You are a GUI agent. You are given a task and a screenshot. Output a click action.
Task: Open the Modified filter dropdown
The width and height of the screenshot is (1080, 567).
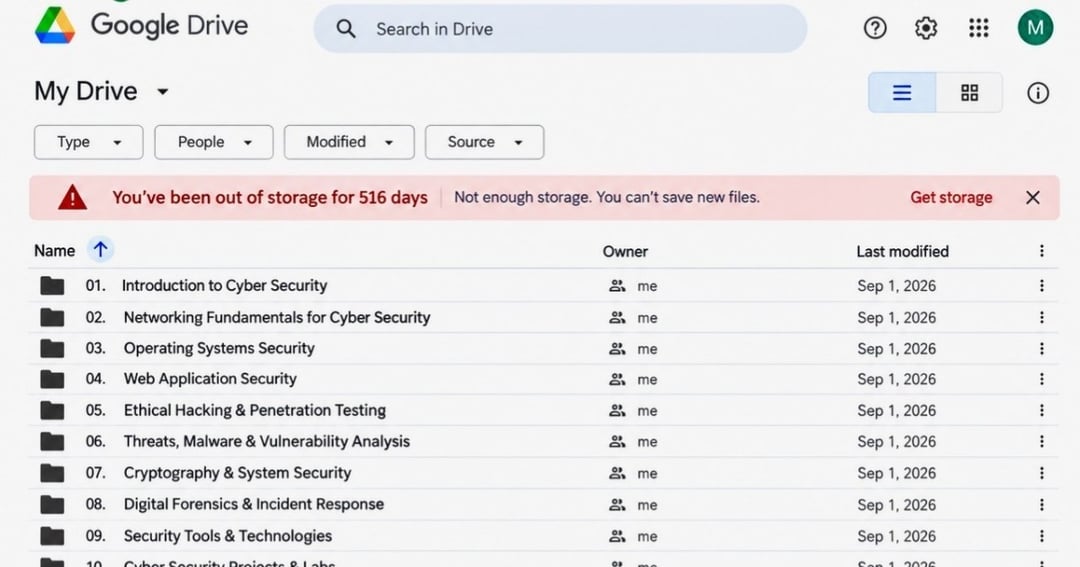point(349,142)
